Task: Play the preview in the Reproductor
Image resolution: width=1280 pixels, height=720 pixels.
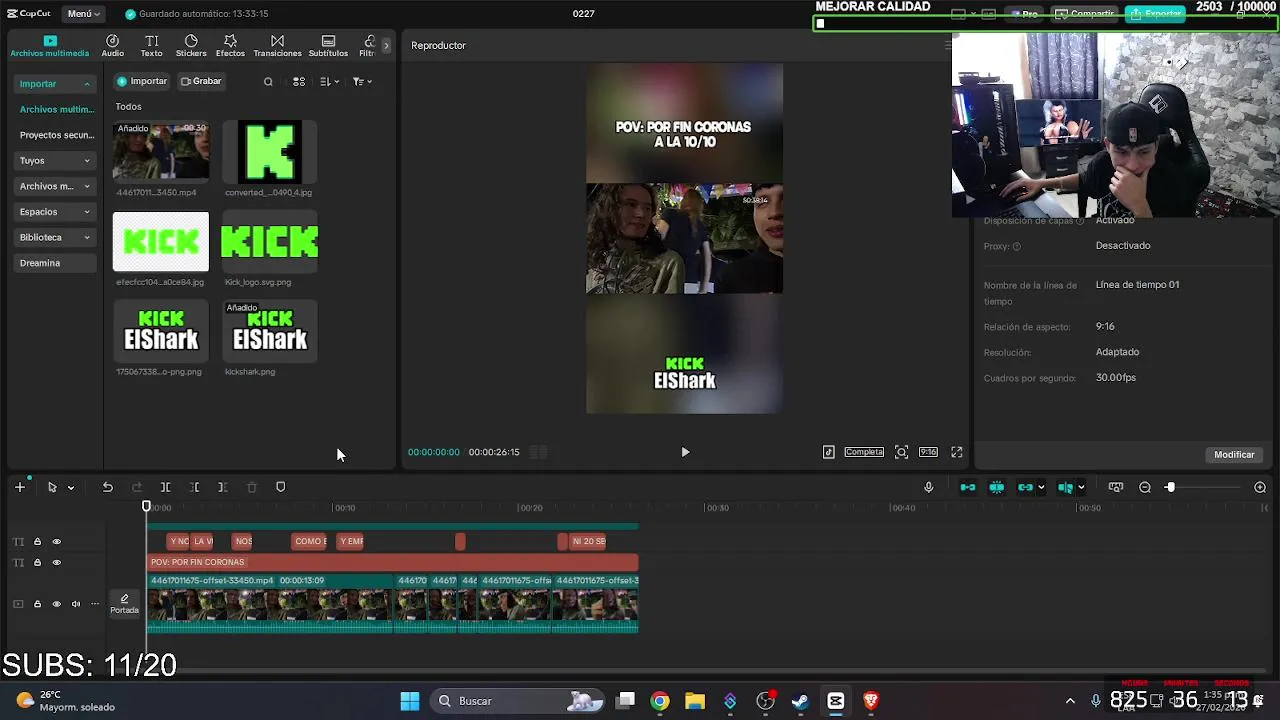Action: click(685, 452)
